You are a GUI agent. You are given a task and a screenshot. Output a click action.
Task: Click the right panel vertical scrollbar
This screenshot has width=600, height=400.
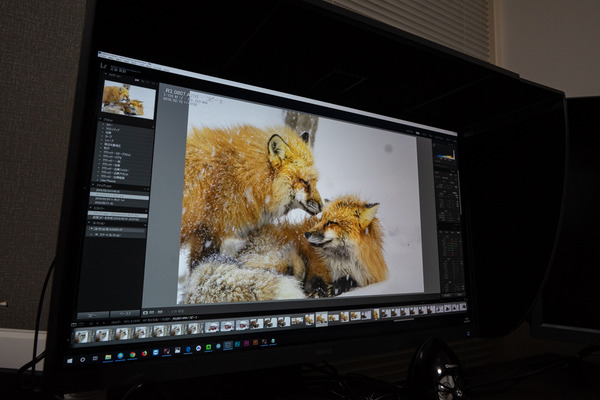[460, 193]
